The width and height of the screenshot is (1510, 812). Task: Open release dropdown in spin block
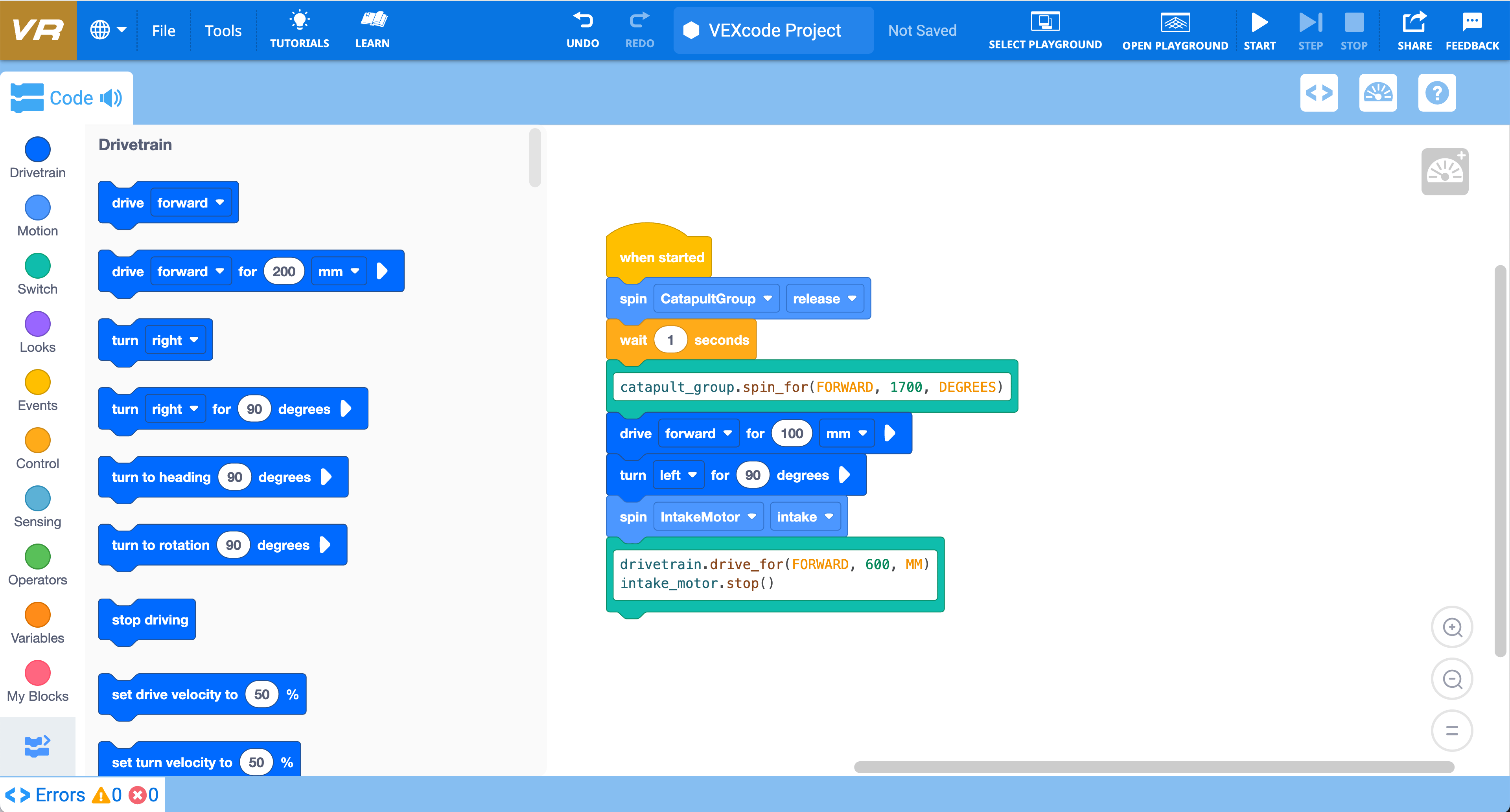pos(825,299)
